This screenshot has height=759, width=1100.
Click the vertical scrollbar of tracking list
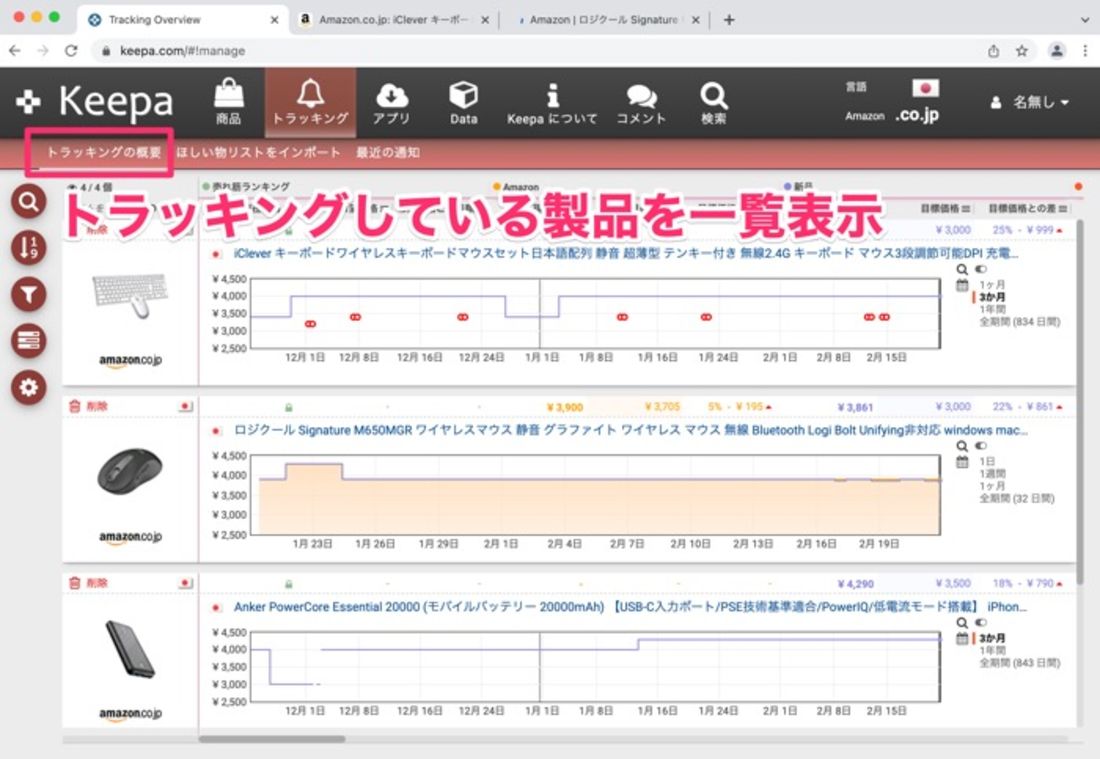[1080, 400]
